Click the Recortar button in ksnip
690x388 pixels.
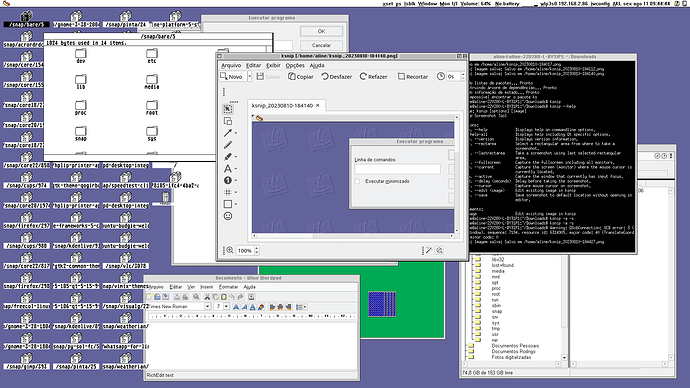[x=413, y=77]
